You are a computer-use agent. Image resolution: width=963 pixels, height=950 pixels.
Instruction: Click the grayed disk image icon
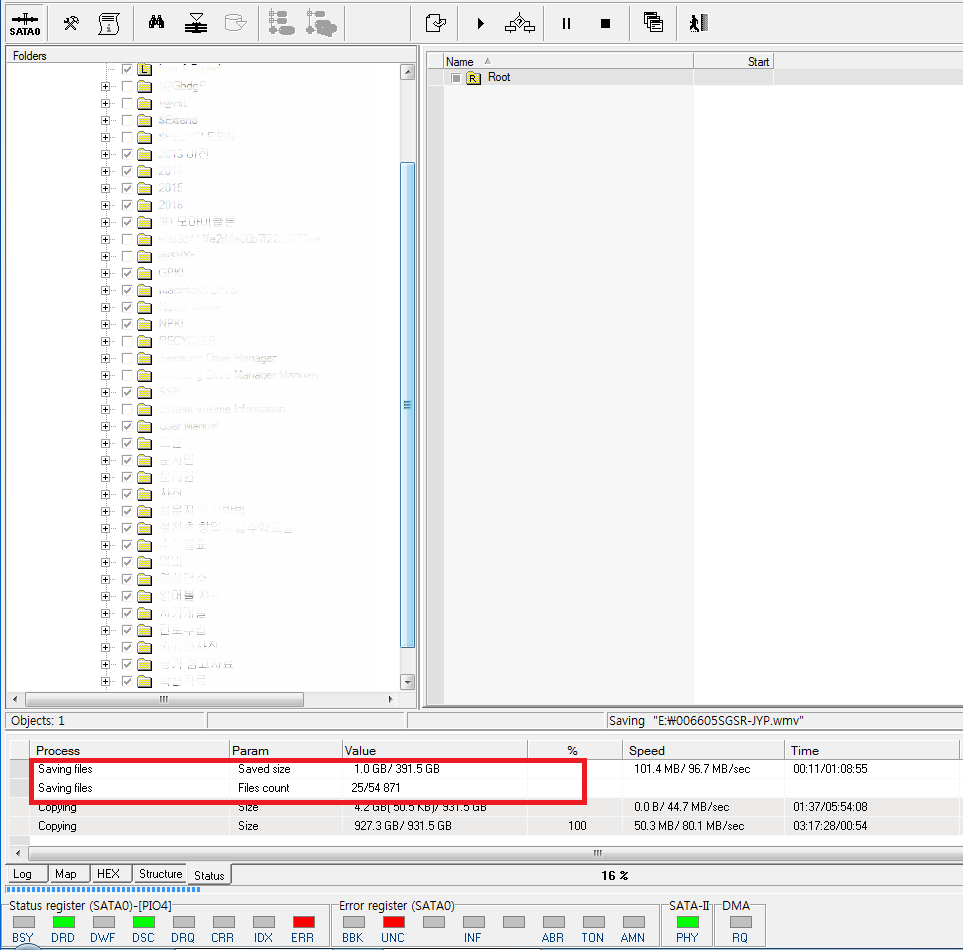[x=235, y=23]
